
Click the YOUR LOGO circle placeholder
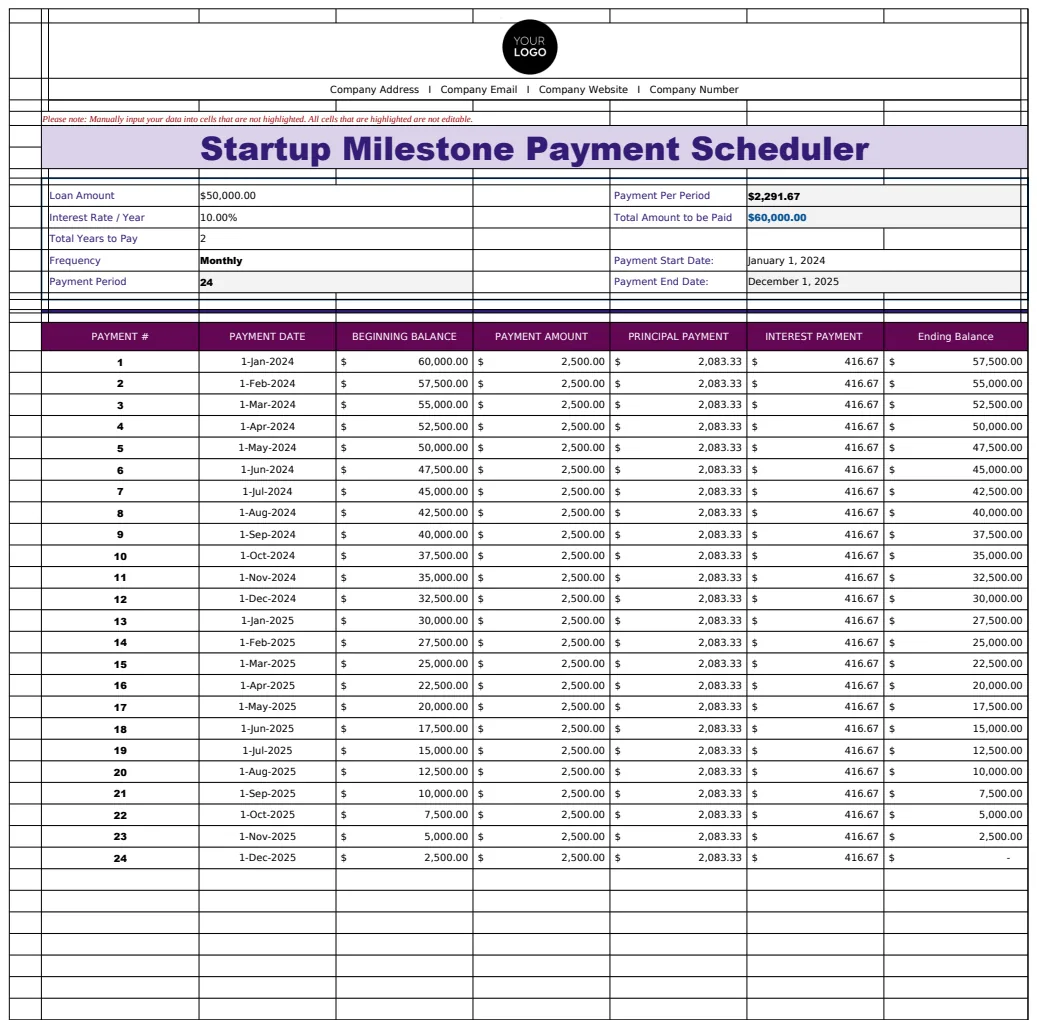pyautogui.click(x=530, y=47)
